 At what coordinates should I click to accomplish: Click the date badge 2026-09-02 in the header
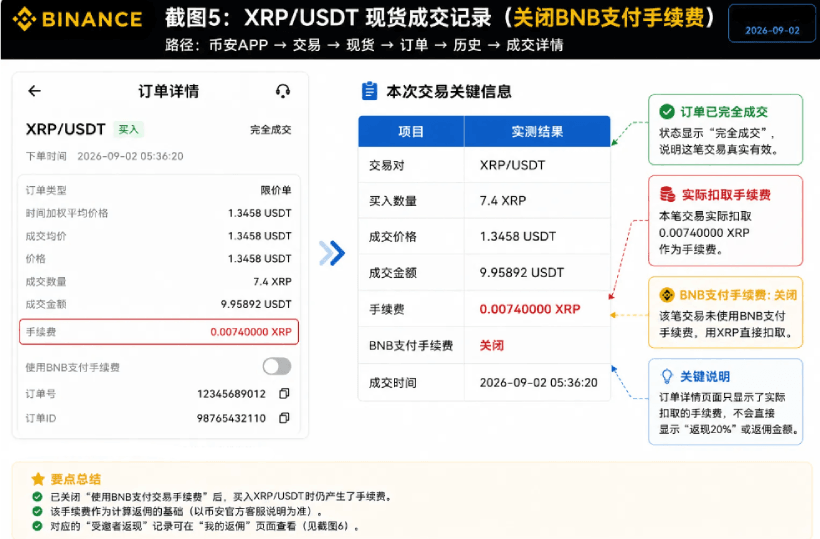tap(772, 24)
